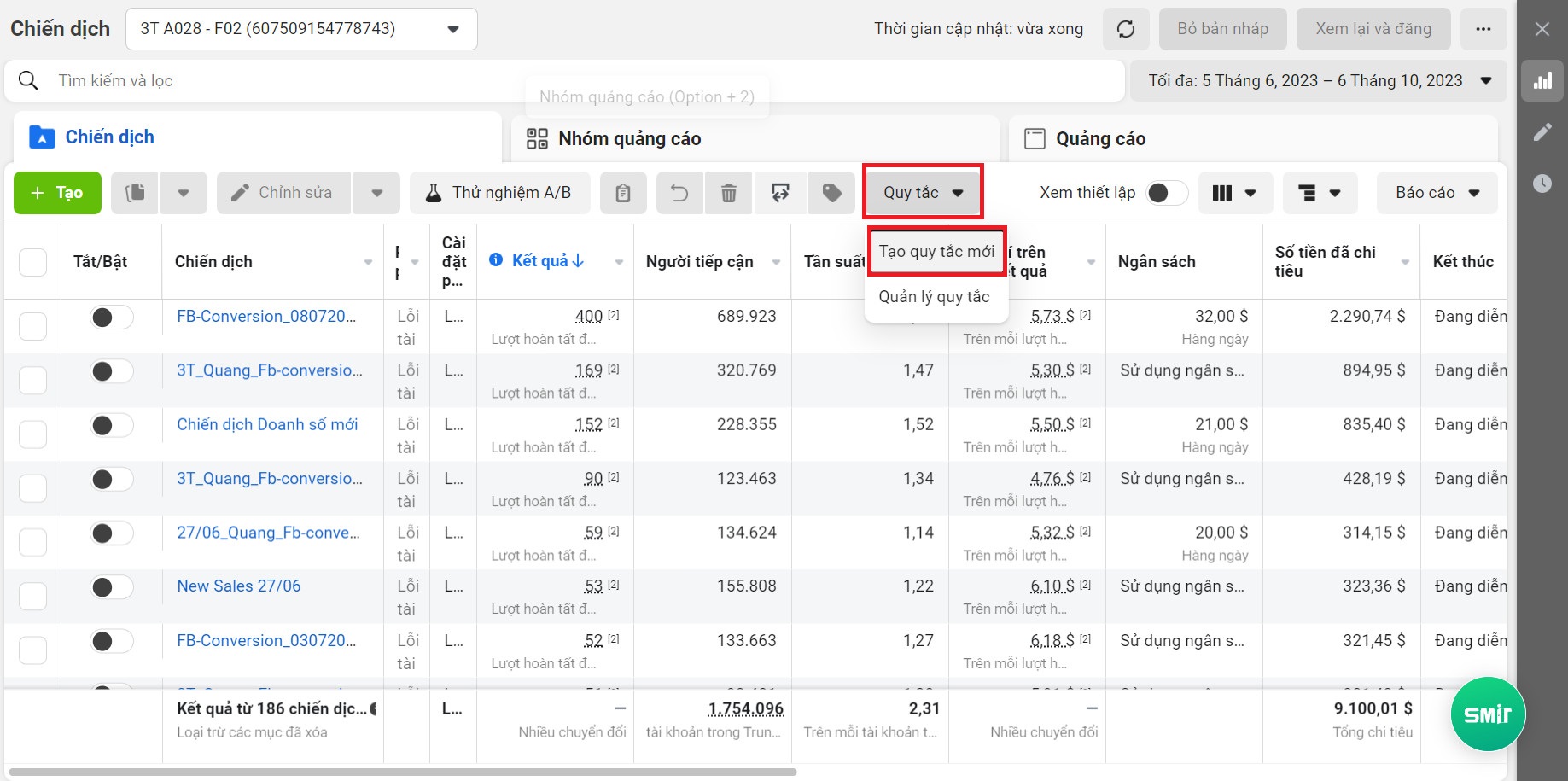Viewport: 1568px width, 781px height.
Task: Click the search magnifier icon
Action: coord(28,80)
